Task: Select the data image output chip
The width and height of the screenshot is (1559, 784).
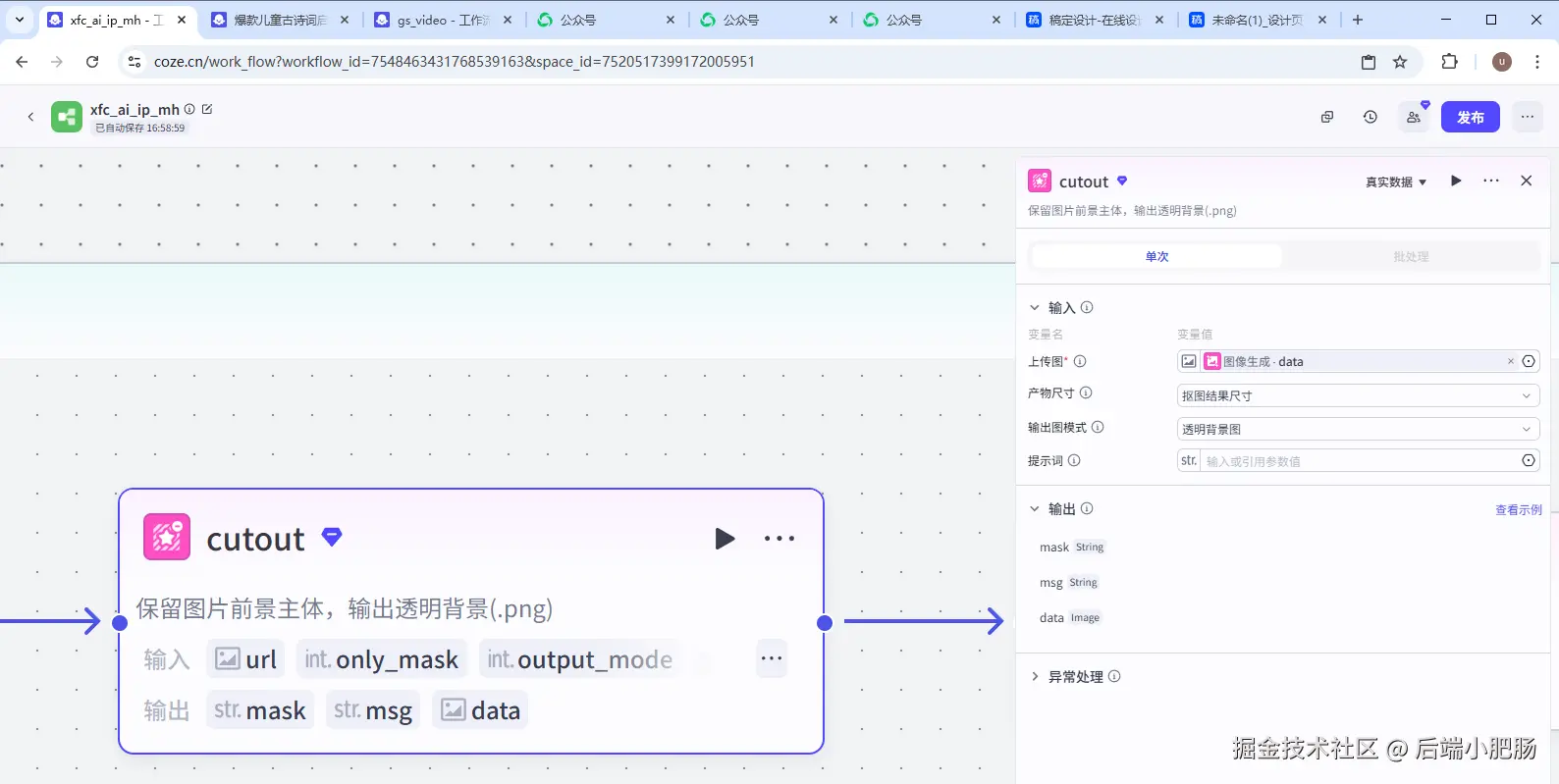Action: click(480, 710)
